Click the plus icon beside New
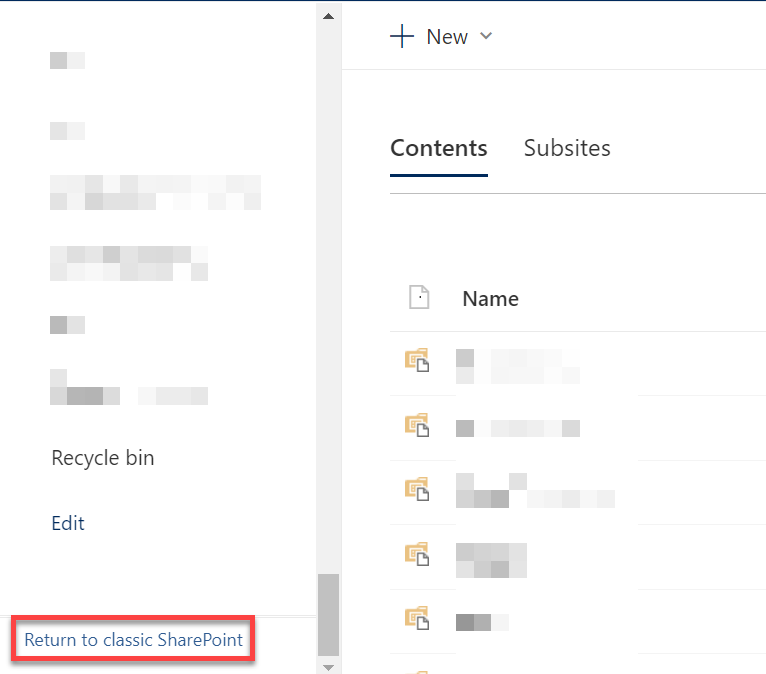 [401, 37]
